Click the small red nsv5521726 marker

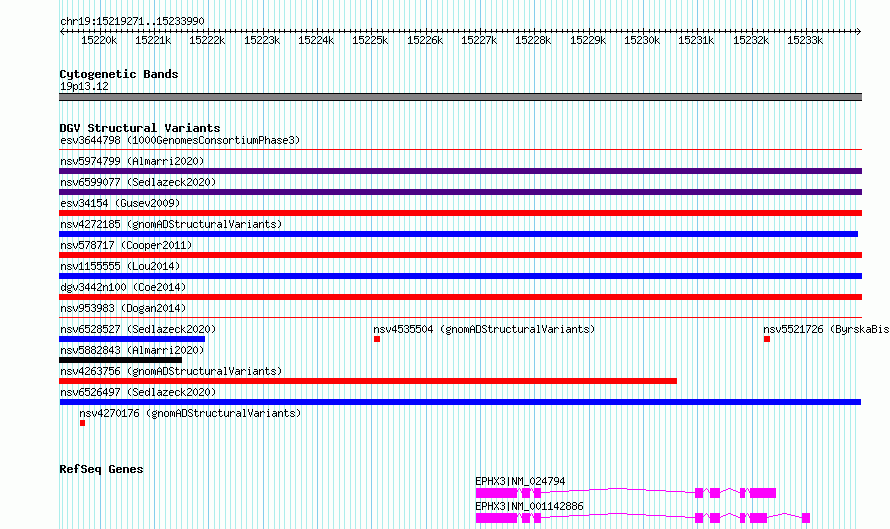[767, 339]
